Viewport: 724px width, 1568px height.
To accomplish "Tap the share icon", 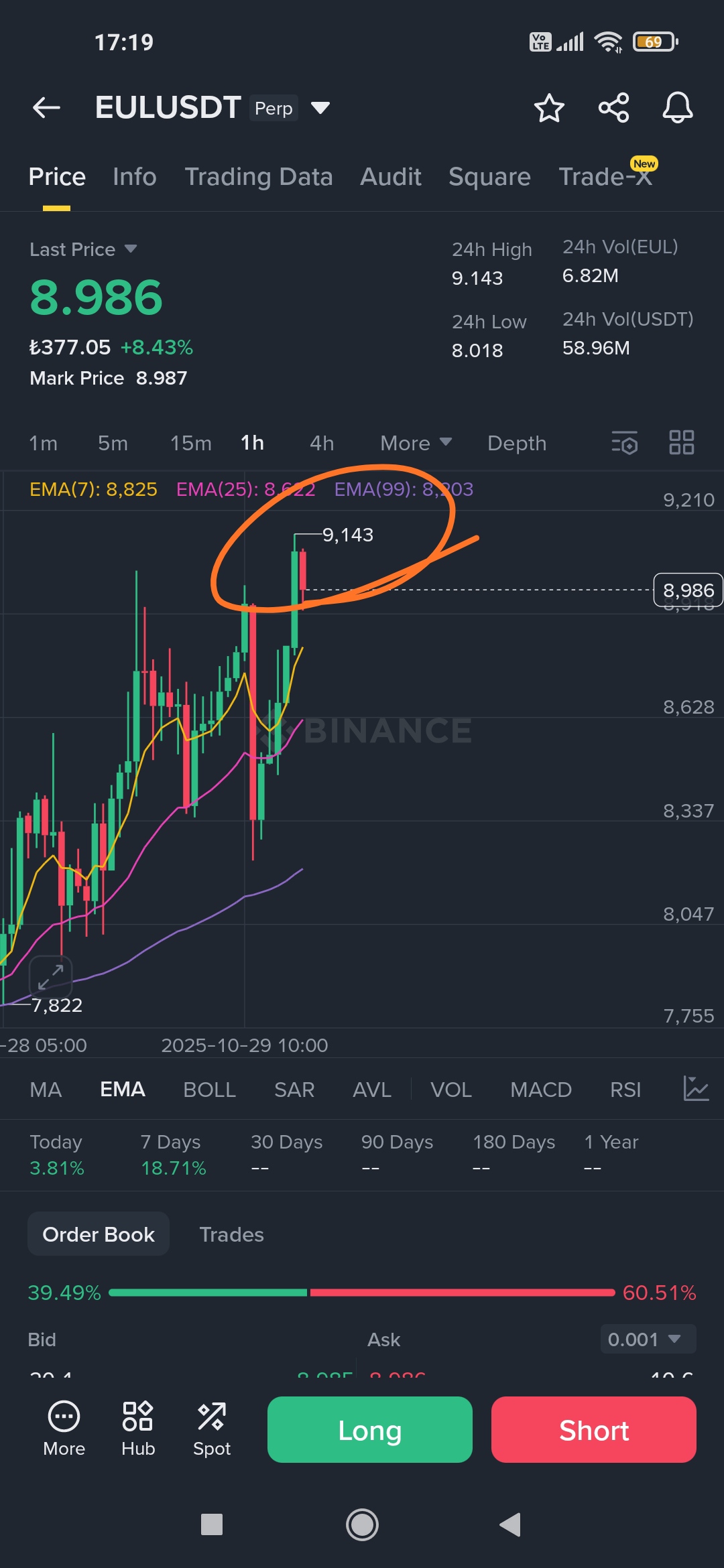I will pyautogui.click(x=613, y=108).
